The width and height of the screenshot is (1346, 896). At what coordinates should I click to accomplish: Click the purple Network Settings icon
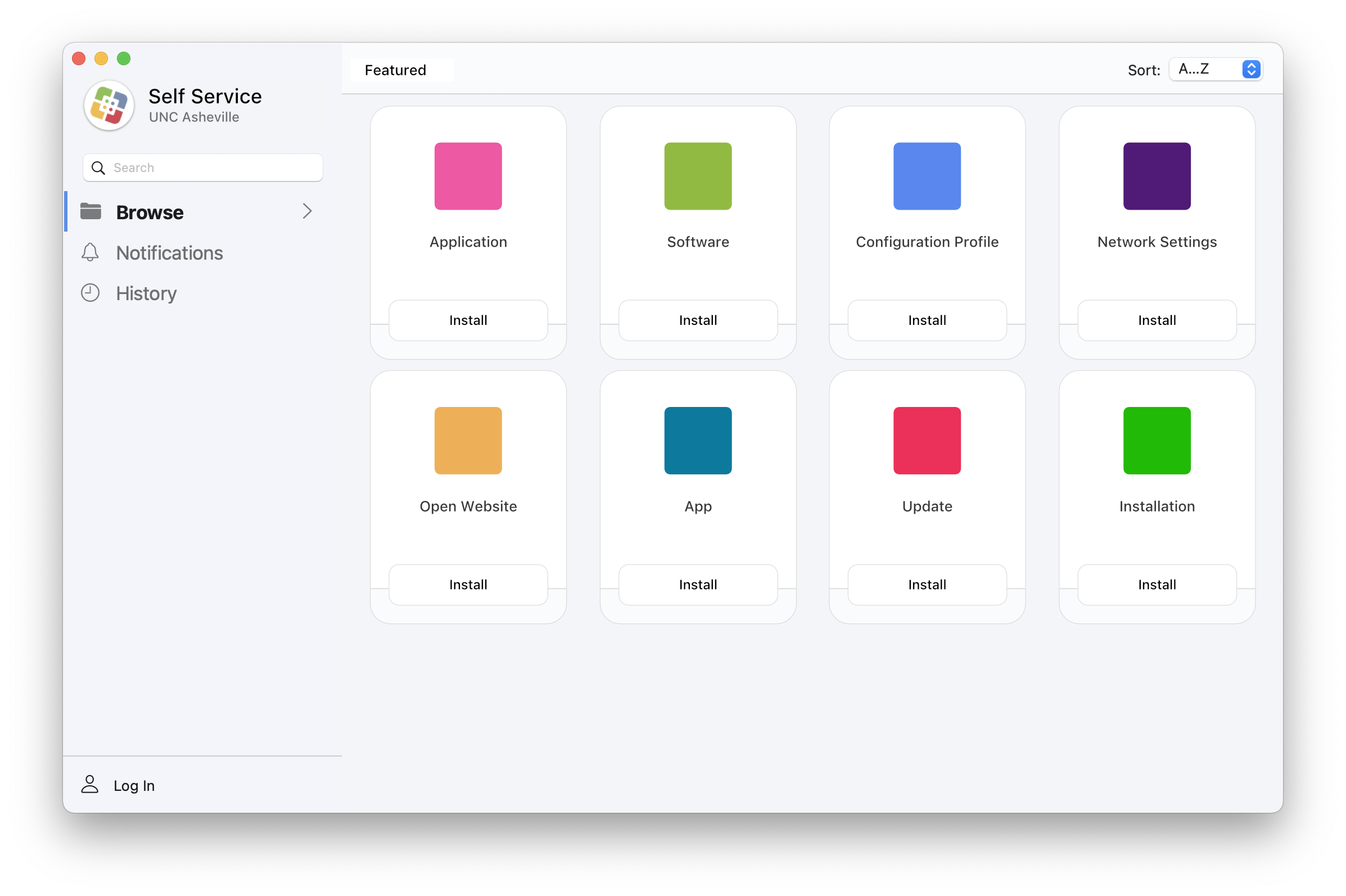pos(1157,176)
